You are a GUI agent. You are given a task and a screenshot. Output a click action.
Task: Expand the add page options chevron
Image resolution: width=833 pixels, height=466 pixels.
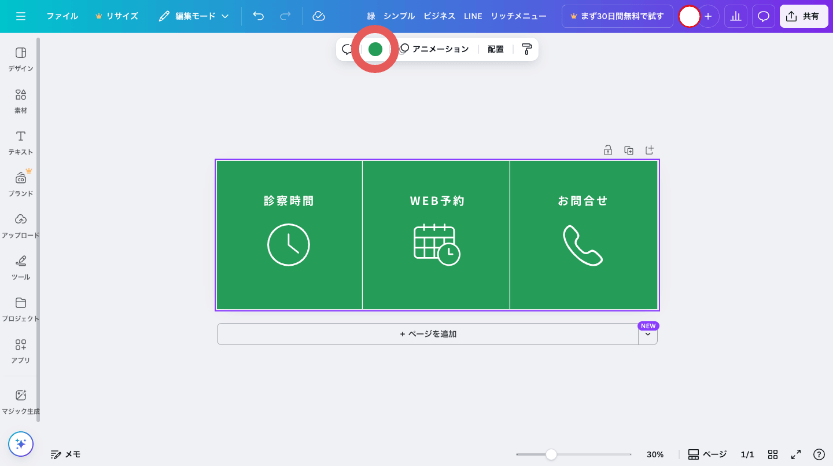click(648, 335)
